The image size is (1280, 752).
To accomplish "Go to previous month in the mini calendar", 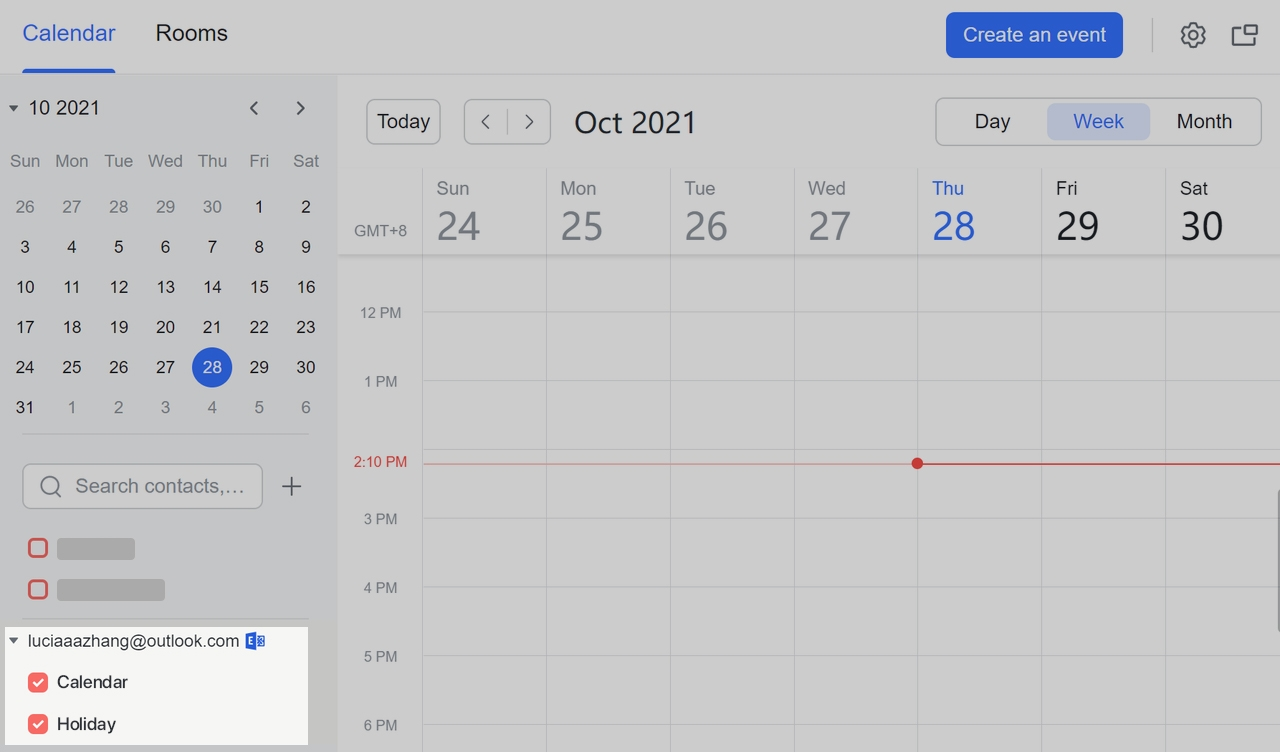I will [254, 108].
